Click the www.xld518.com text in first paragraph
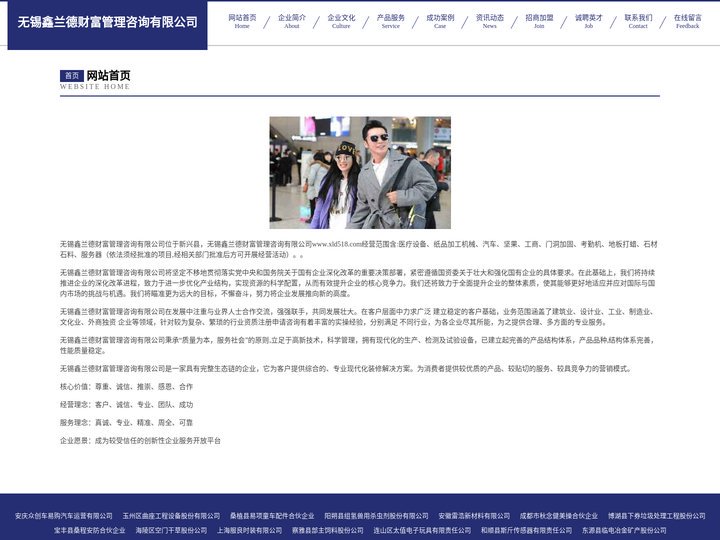This screenshot has height=540, width=720. pos(337,244)
